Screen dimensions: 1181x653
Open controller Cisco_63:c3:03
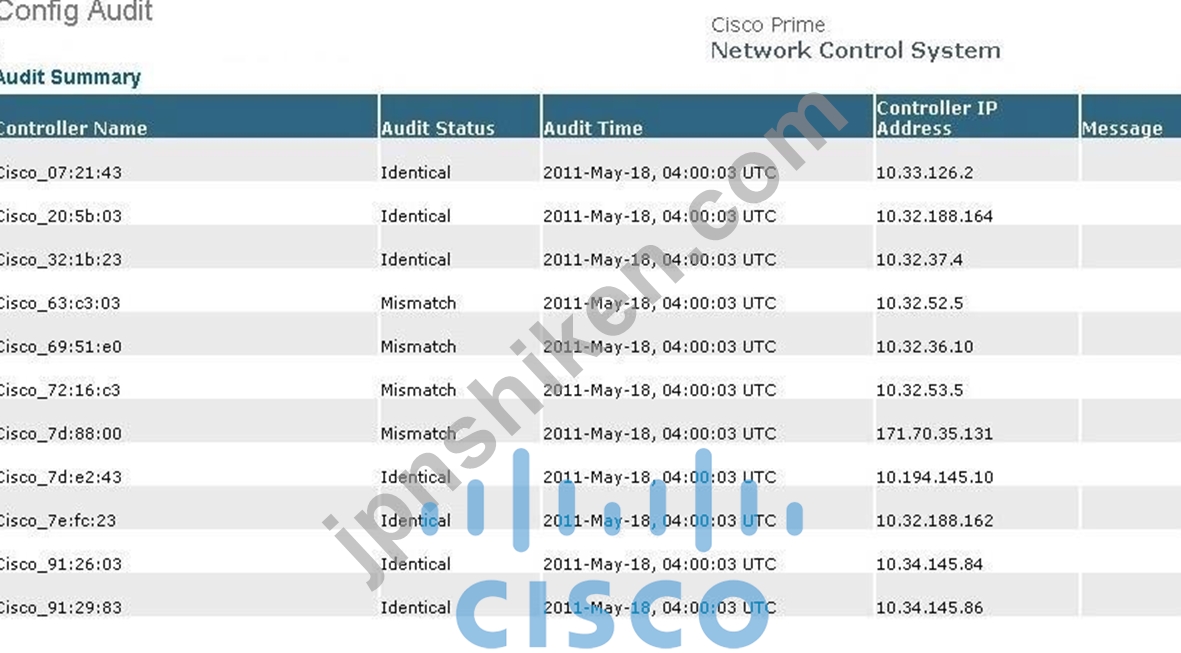[x=60, y=304]
